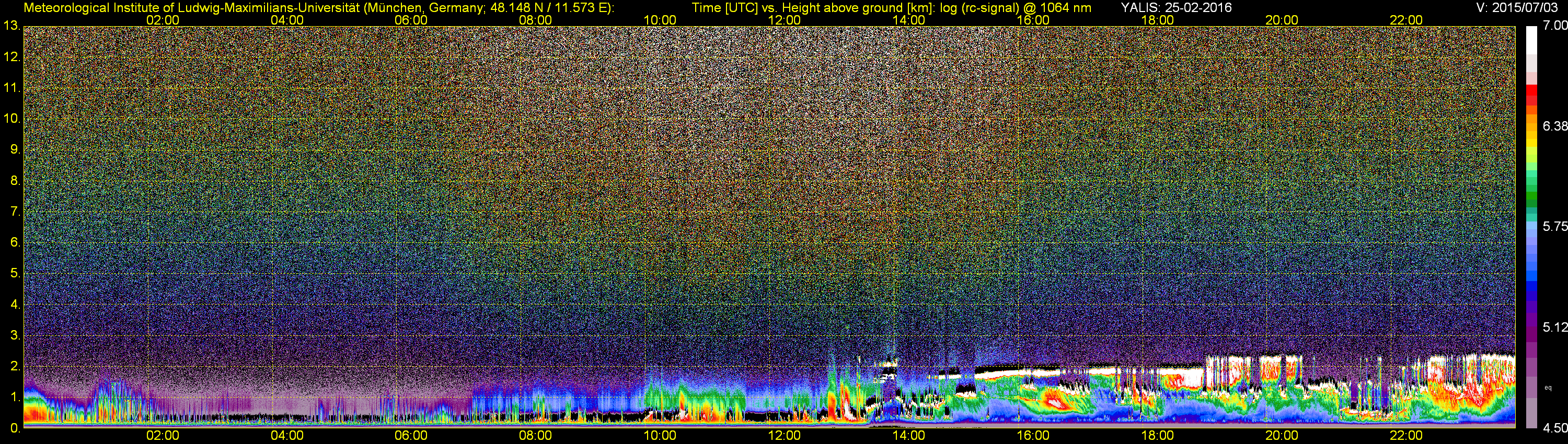The width and height of the screenshot is (1568, 444).
Task: Click the 20:00 label on the bottom time axis
Action: tap(1282, 436)
